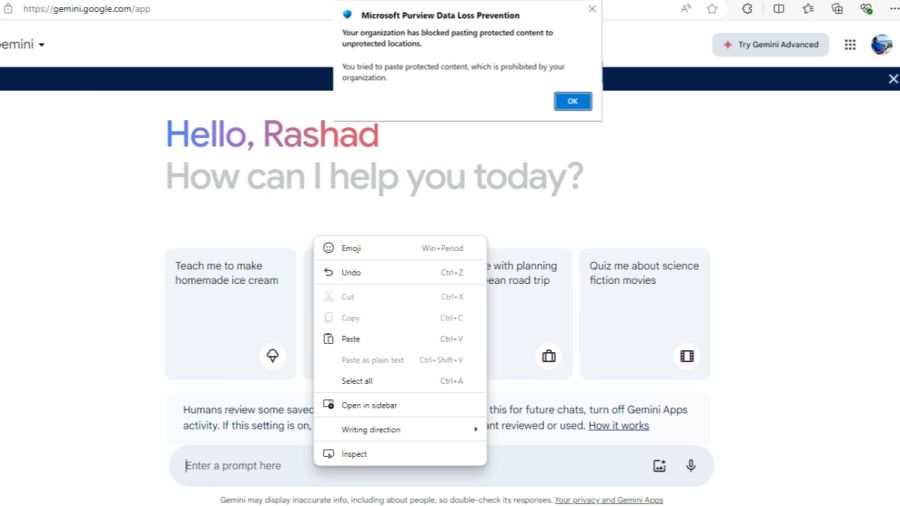Click the microphone voice input icon
Image resolution: width=900 pixels, height=506 pixels.
691,465
